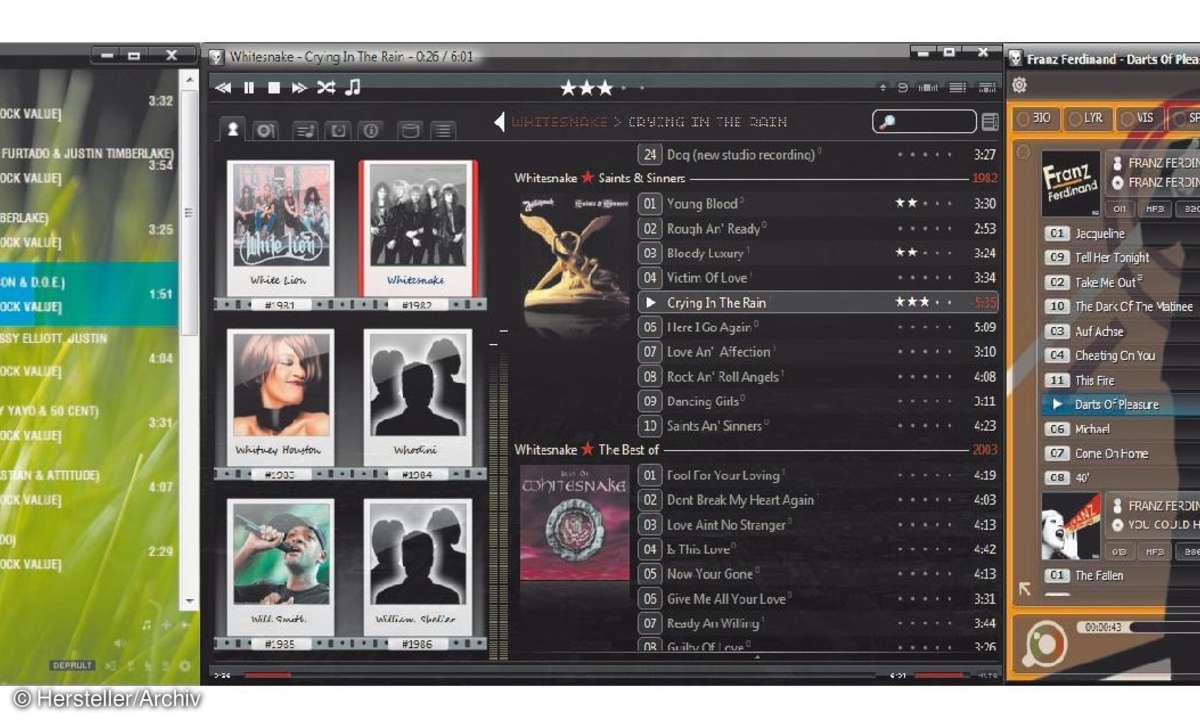
Task: Open the list-lines tab
Action: coord(442,130)
